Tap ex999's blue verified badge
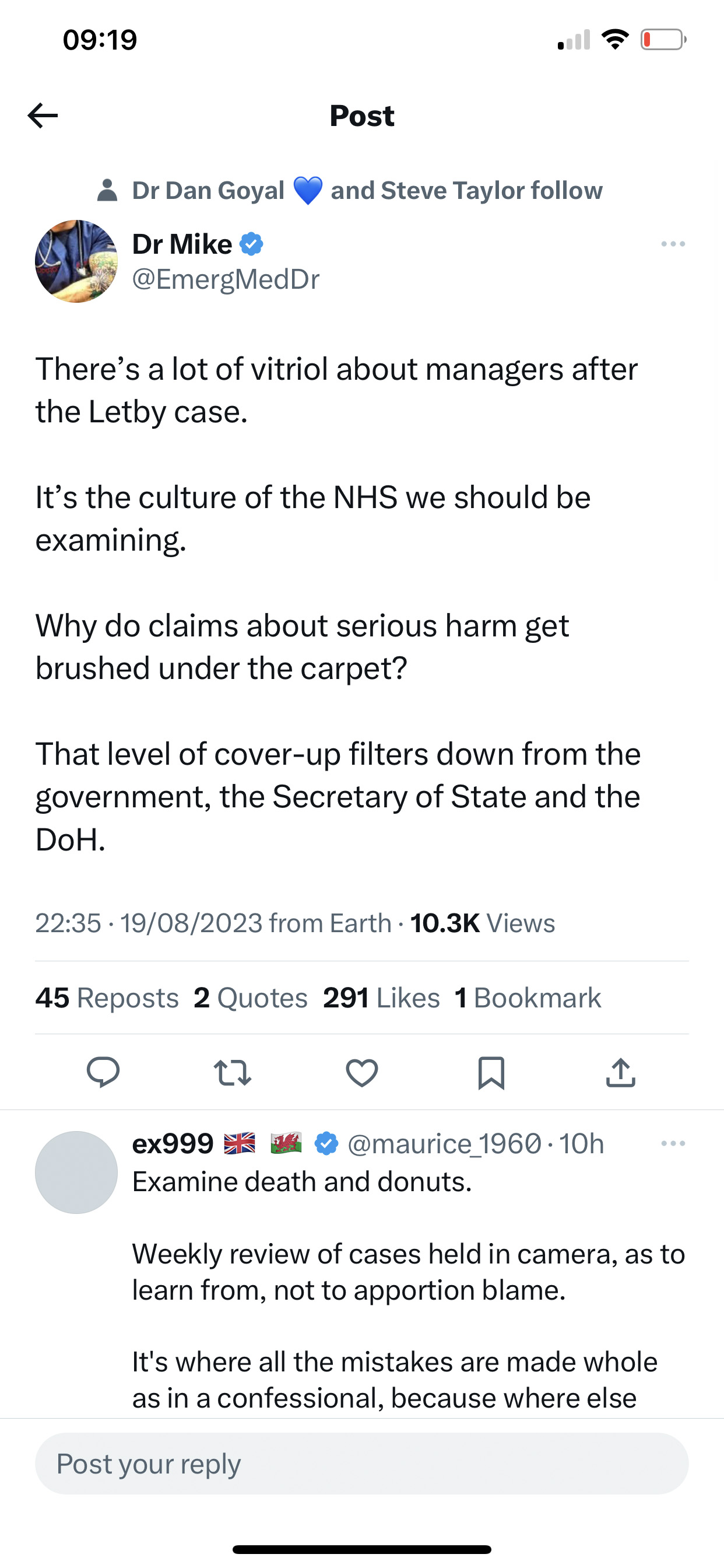724x1568 pixels. tap(326, 1143)
